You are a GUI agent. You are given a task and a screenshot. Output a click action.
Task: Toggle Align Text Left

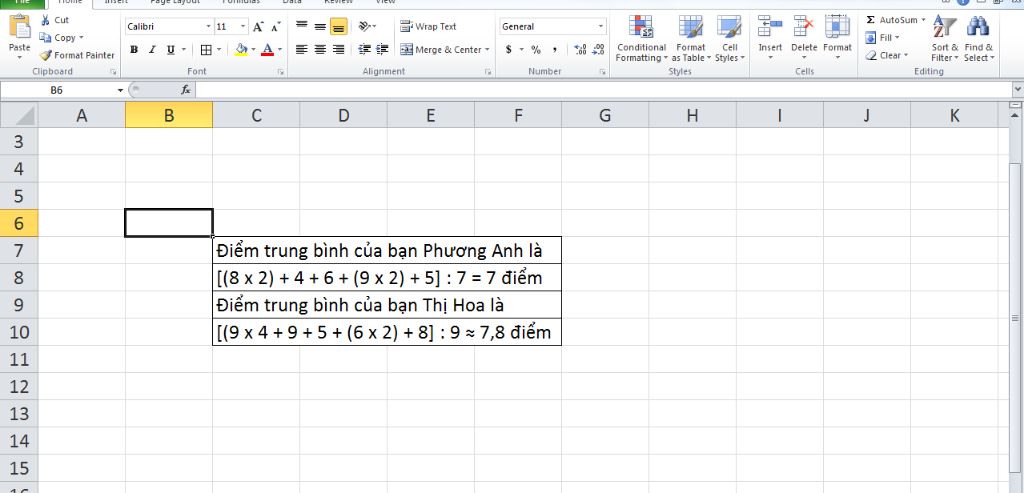301,50
